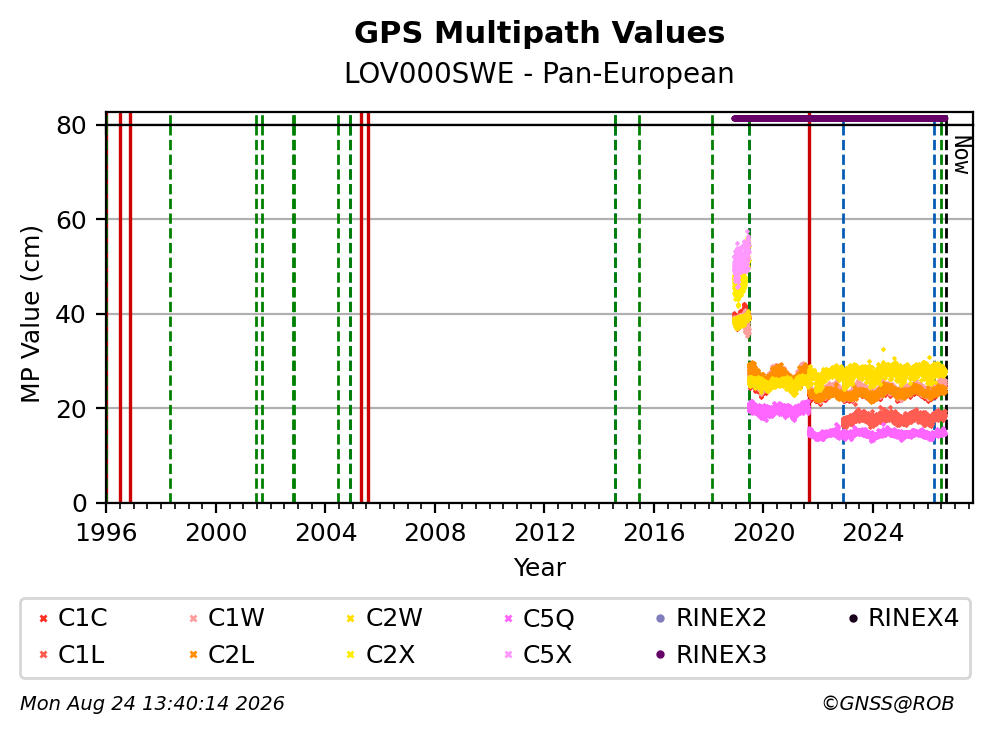This screenshot has height=734, width=992.
Task: Click the C2L orange legend marker
Action: [194, 655]
